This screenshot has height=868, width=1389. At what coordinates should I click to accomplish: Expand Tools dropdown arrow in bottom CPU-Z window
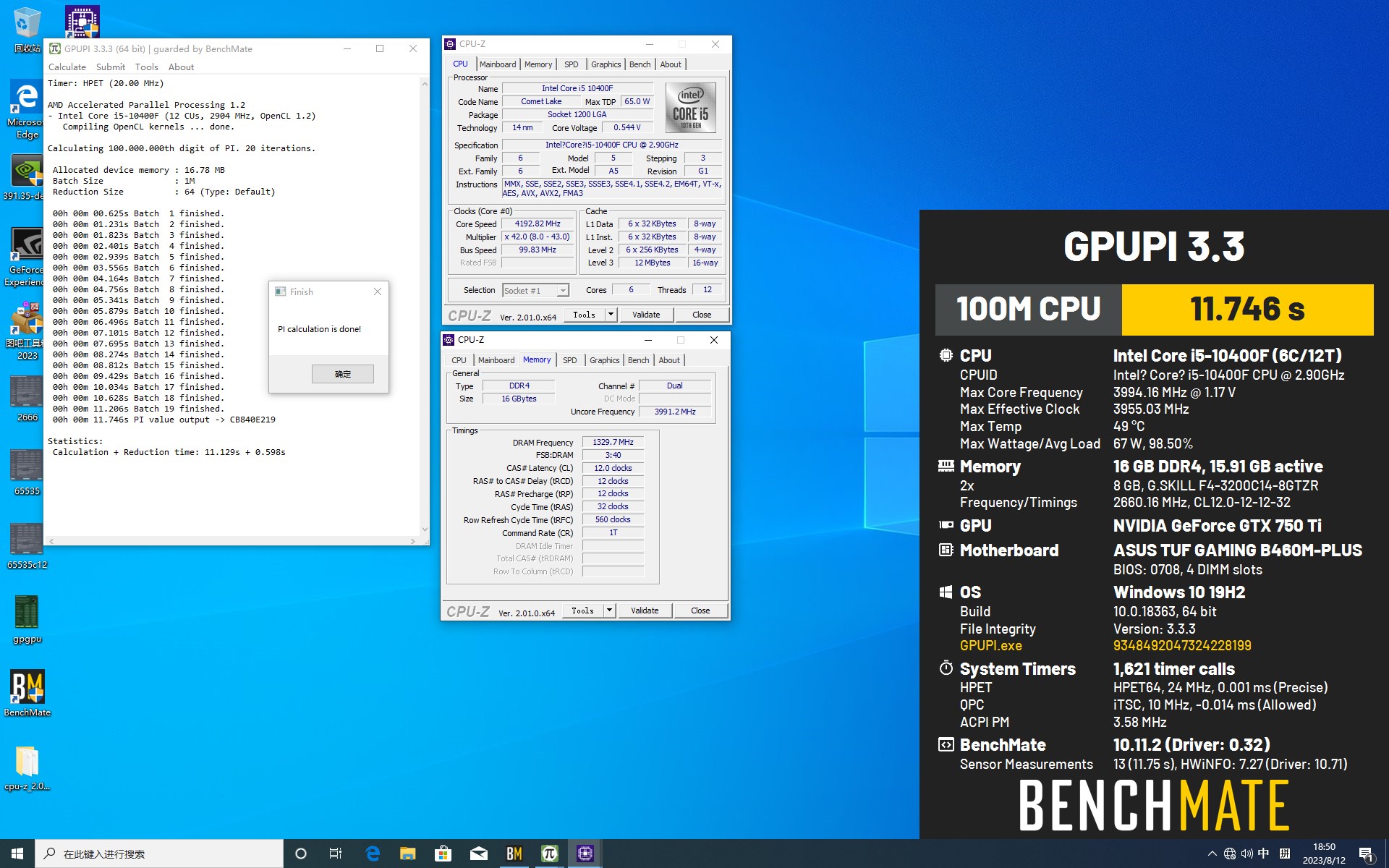610,610
